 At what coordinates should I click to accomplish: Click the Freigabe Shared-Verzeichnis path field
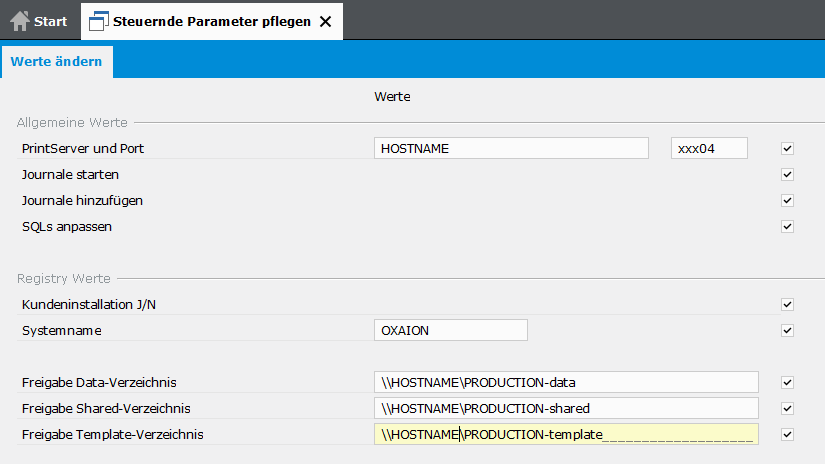click(x=565, y=408)
